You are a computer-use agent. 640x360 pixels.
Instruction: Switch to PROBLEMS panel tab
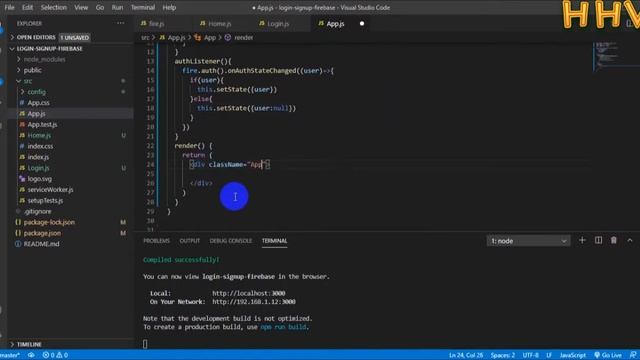(x=156, y=241)
